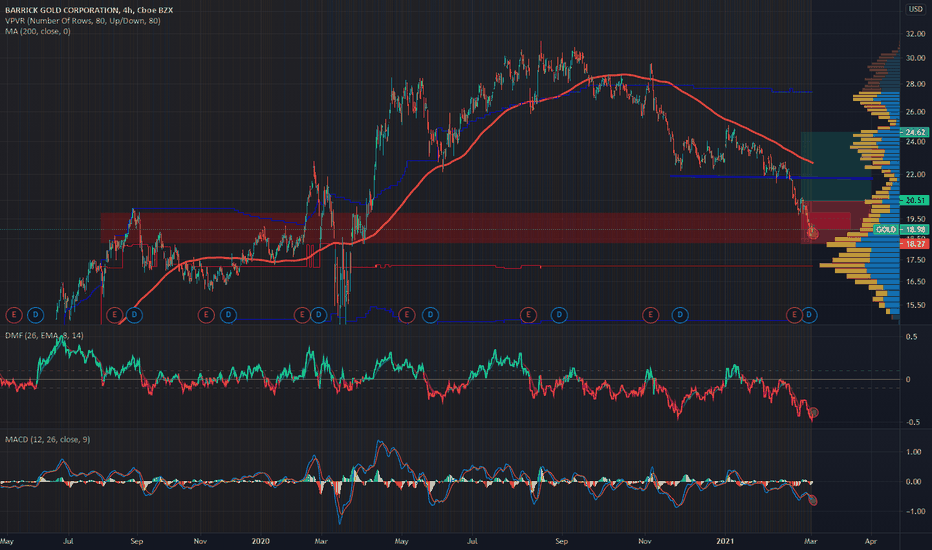
Task: Open earnings E marker between Jul and Sep 2020
Action: pyautogui.click(x=528, y=315)
